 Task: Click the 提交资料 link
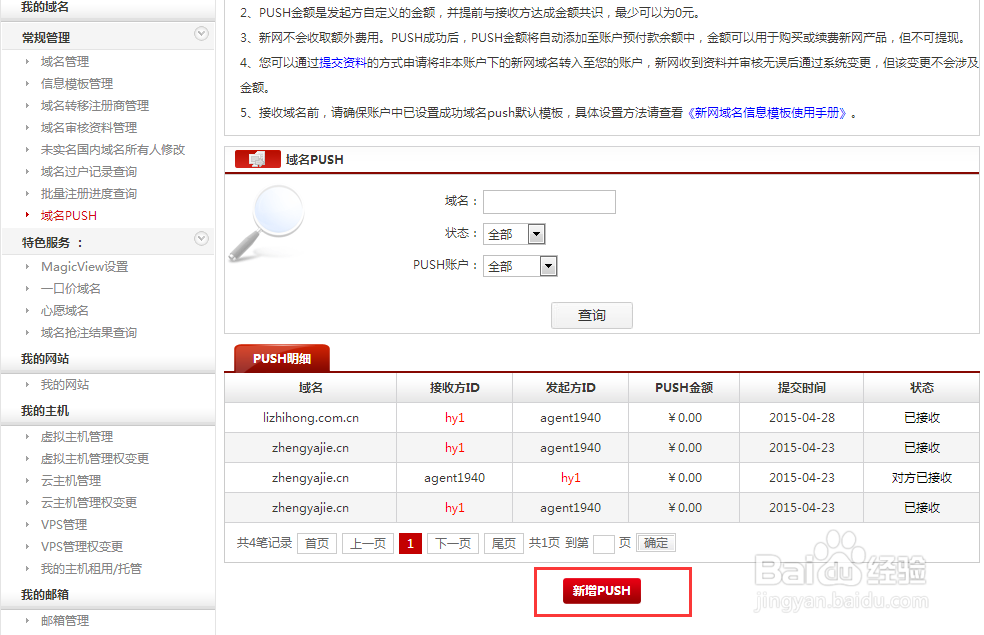[343, 63]
